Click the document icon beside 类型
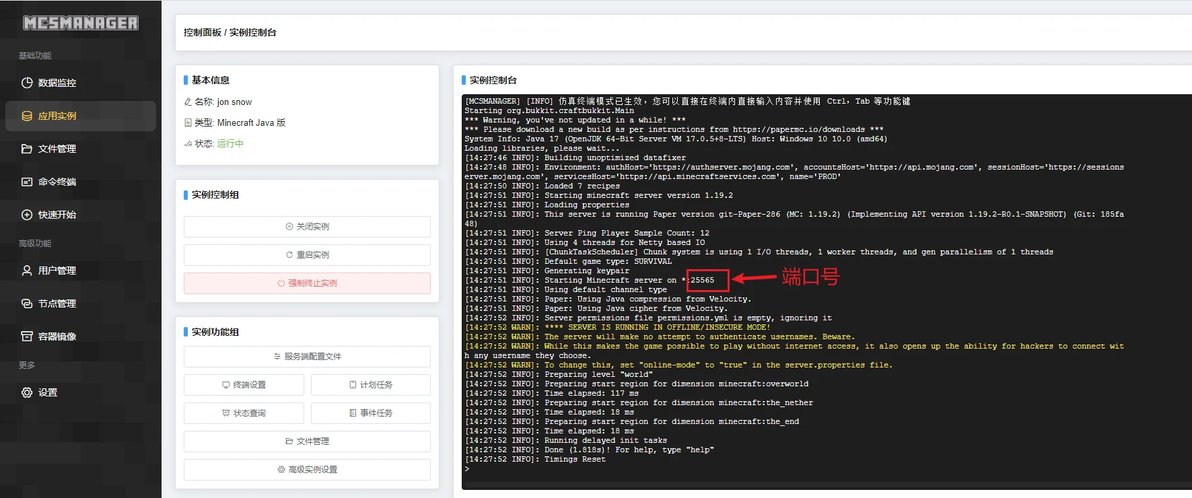Viewport: 1192px width, 498px height. coord(188,122)
